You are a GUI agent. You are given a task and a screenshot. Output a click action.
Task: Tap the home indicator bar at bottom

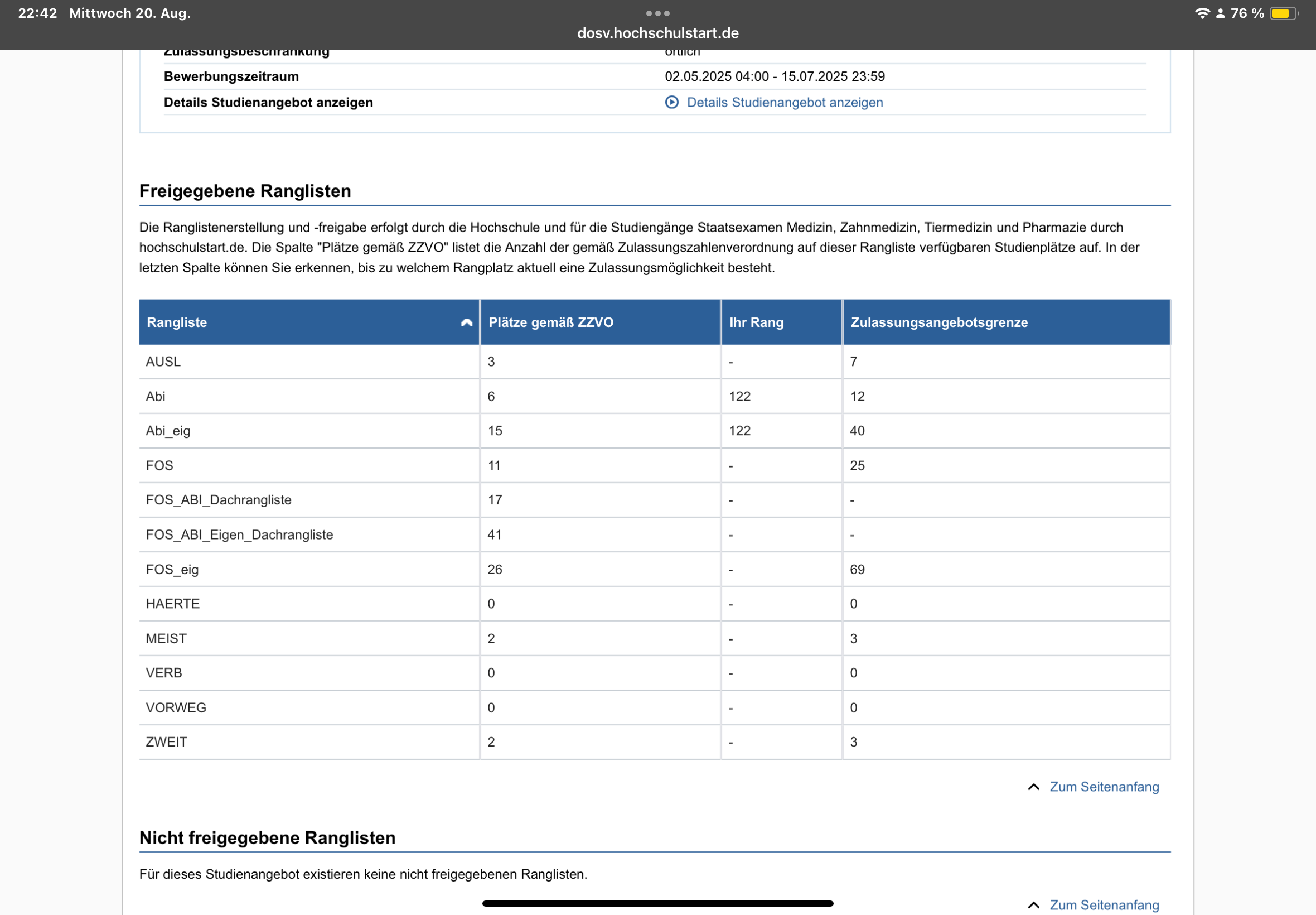pyautogui.click(x=657, y=903)
